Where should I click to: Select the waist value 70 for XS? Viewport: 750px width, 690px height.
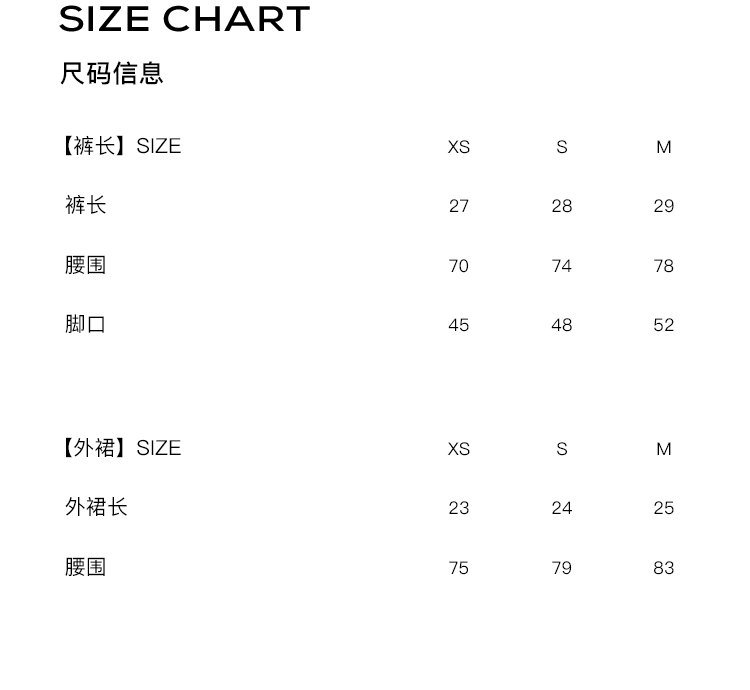click(459, 266)
